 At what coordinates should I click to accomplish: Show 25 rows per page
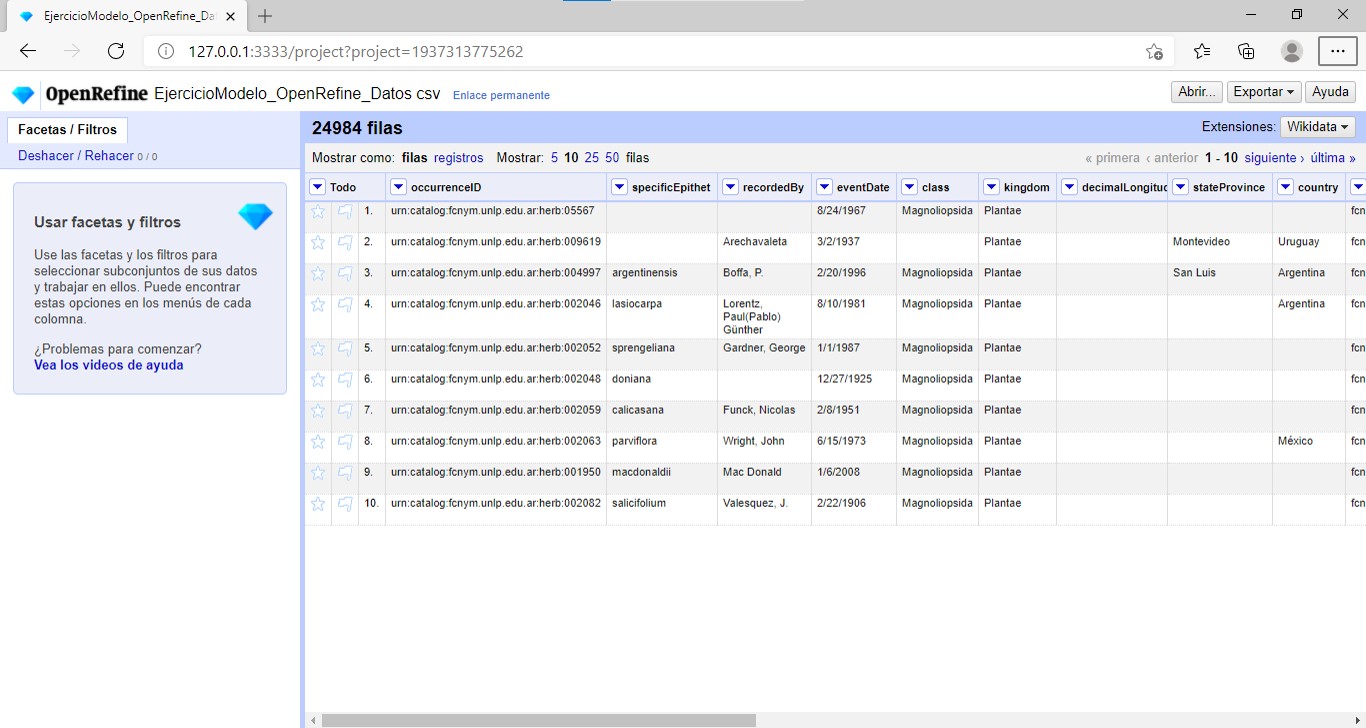pos(592,158)
